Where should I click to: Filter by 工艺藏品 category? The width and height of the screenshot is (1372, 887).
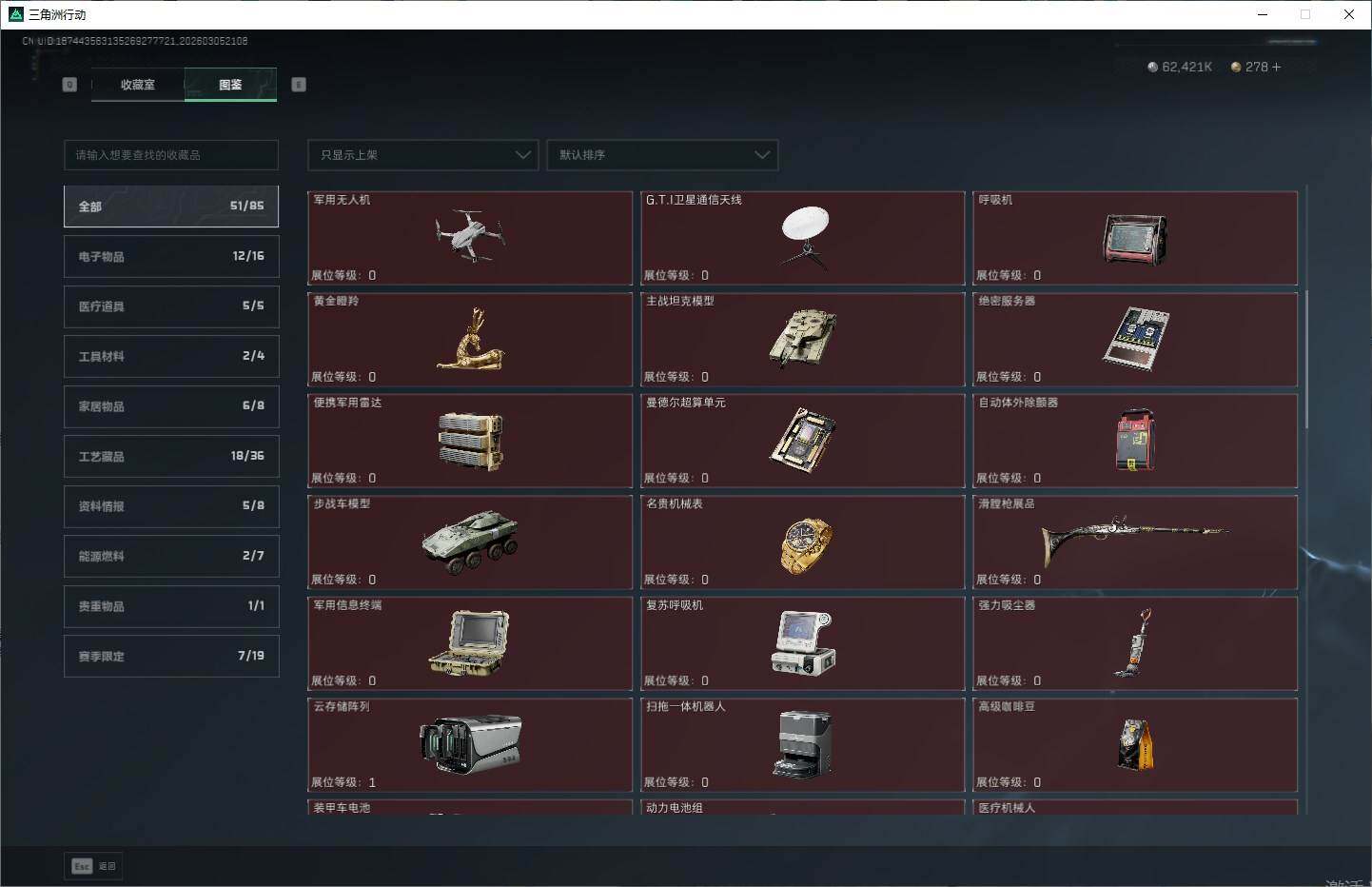(171, 456)
